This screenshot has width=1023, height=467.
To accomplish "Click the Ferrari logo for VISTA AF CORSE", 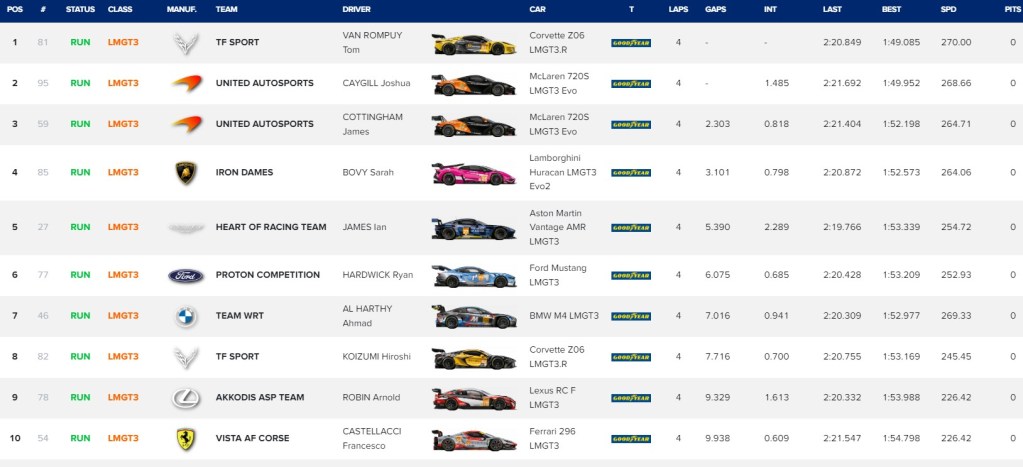I will [186, 439].
